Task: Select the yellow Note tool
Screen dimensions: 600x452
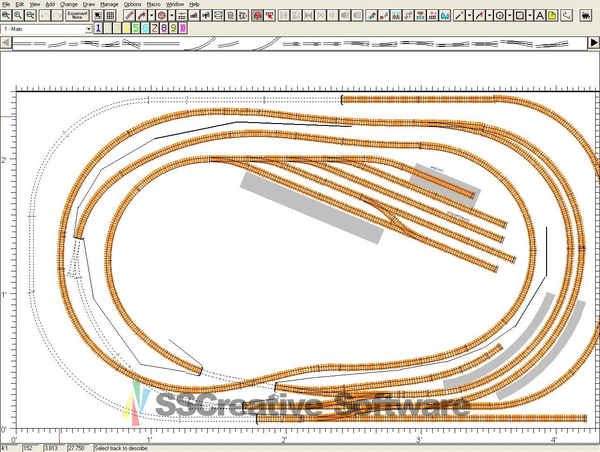Action: click(552, 16)
